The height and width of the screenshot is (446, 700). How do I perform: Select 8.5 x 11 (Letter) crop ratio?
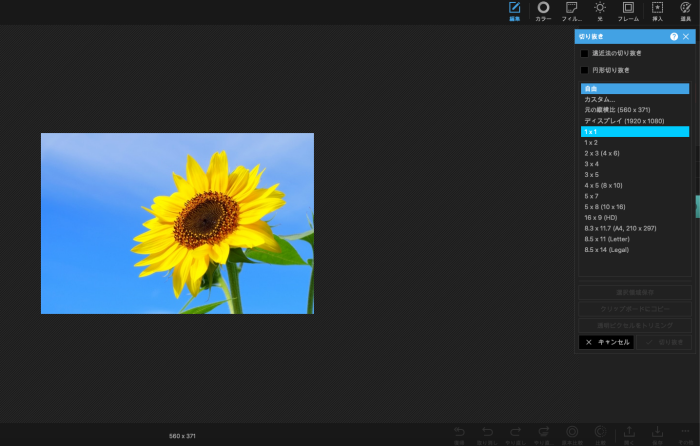634,238
